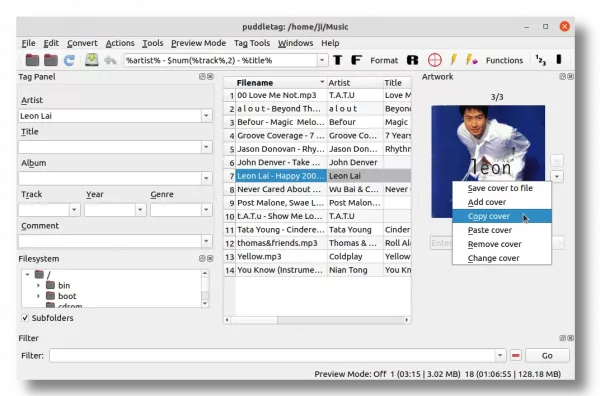600x396 pixels.
Task: Close the Filesystem dock panel
Action: tap(210, 259)
